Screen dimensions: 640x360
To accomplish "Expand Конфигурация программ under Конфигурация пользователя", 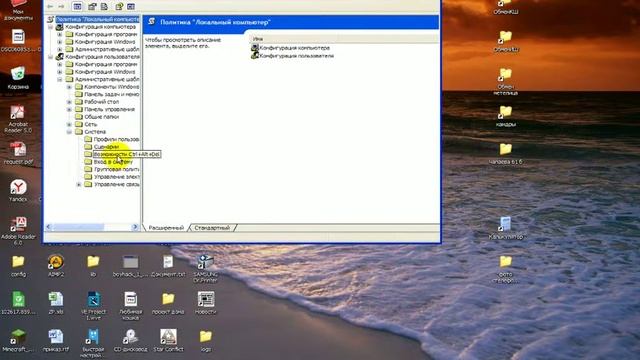I will (x=60, y=64).
